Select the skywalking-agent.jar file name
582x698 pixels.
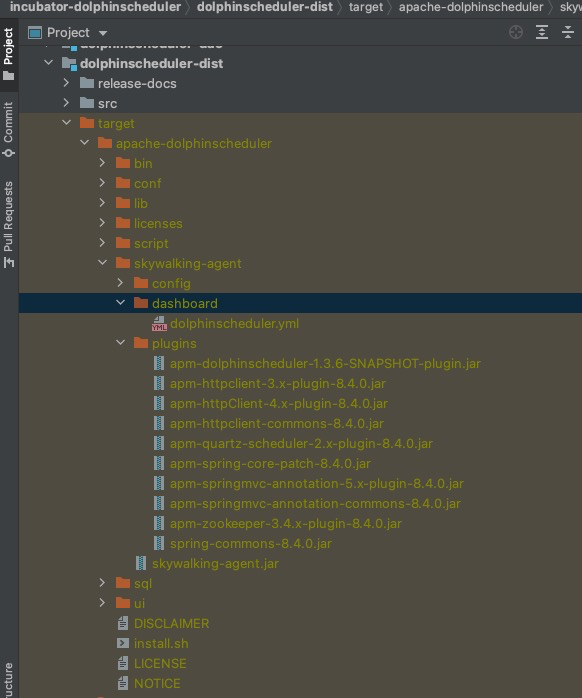pos(215,564)
